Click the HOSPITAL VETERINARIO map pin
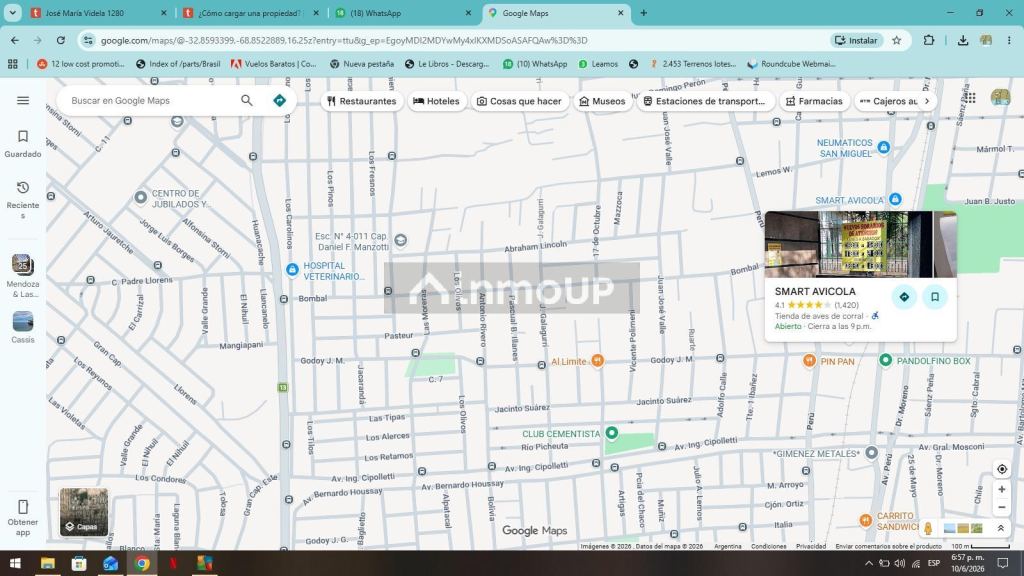Image resolution: width=1024 pixels, height=576 pixels. click(292, 269)
